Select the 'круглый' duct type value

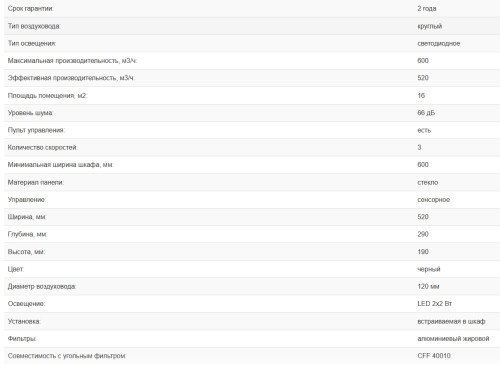click(430, 26)
